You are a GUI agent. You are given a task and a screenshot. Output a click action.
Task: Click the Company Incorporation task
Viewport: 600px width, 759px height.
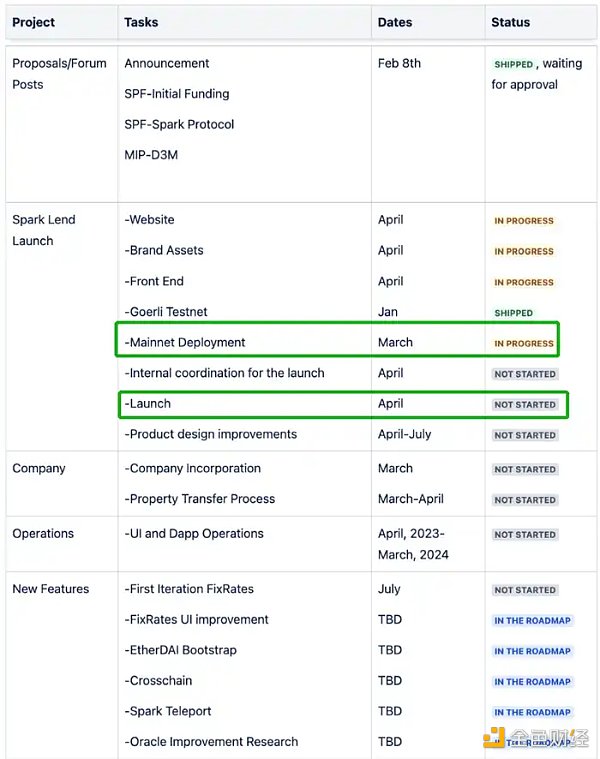193,468
